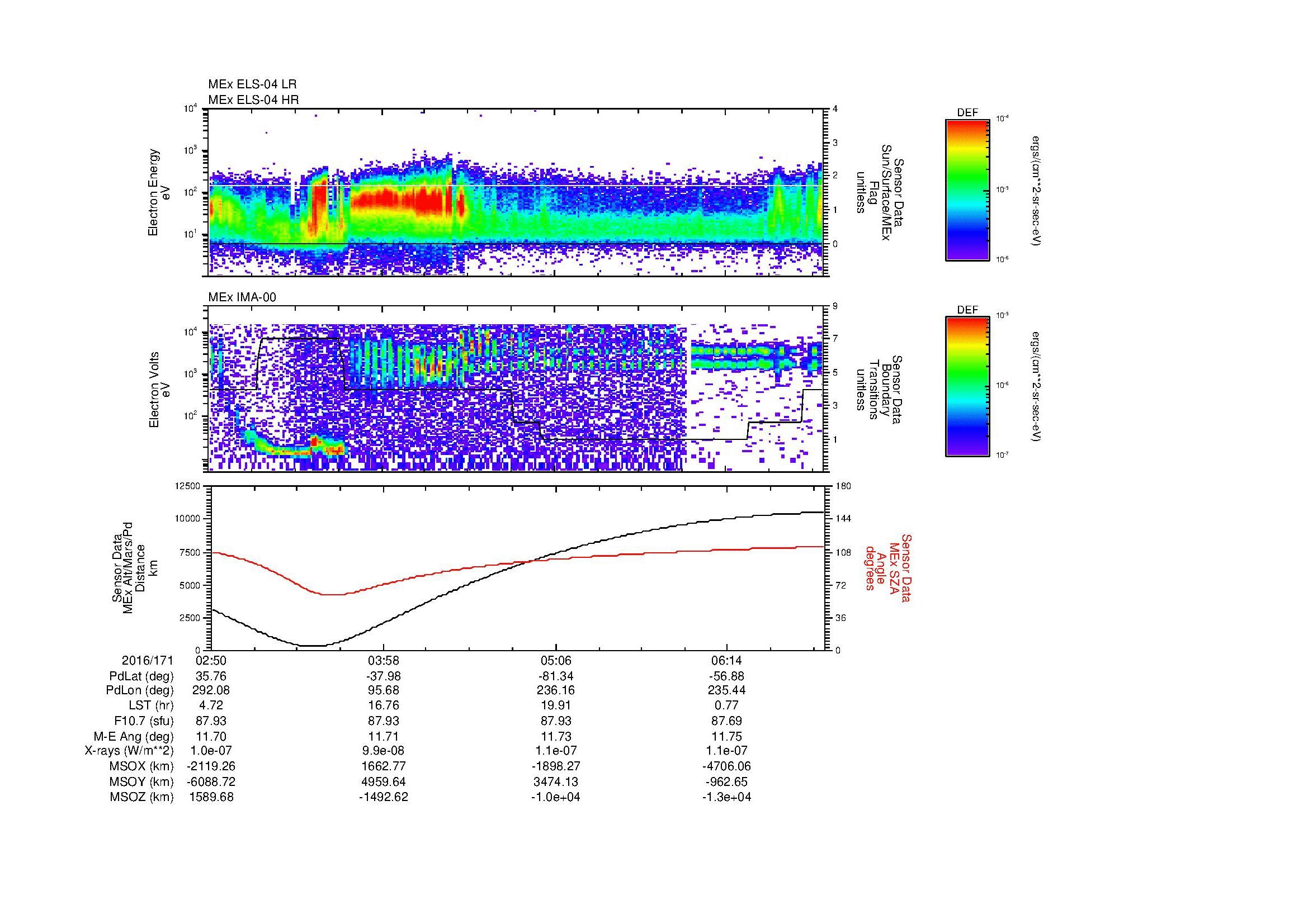Click the top colorbar units label
The width and height of the screenshot is (1308, 924).
click(1036, 191)
